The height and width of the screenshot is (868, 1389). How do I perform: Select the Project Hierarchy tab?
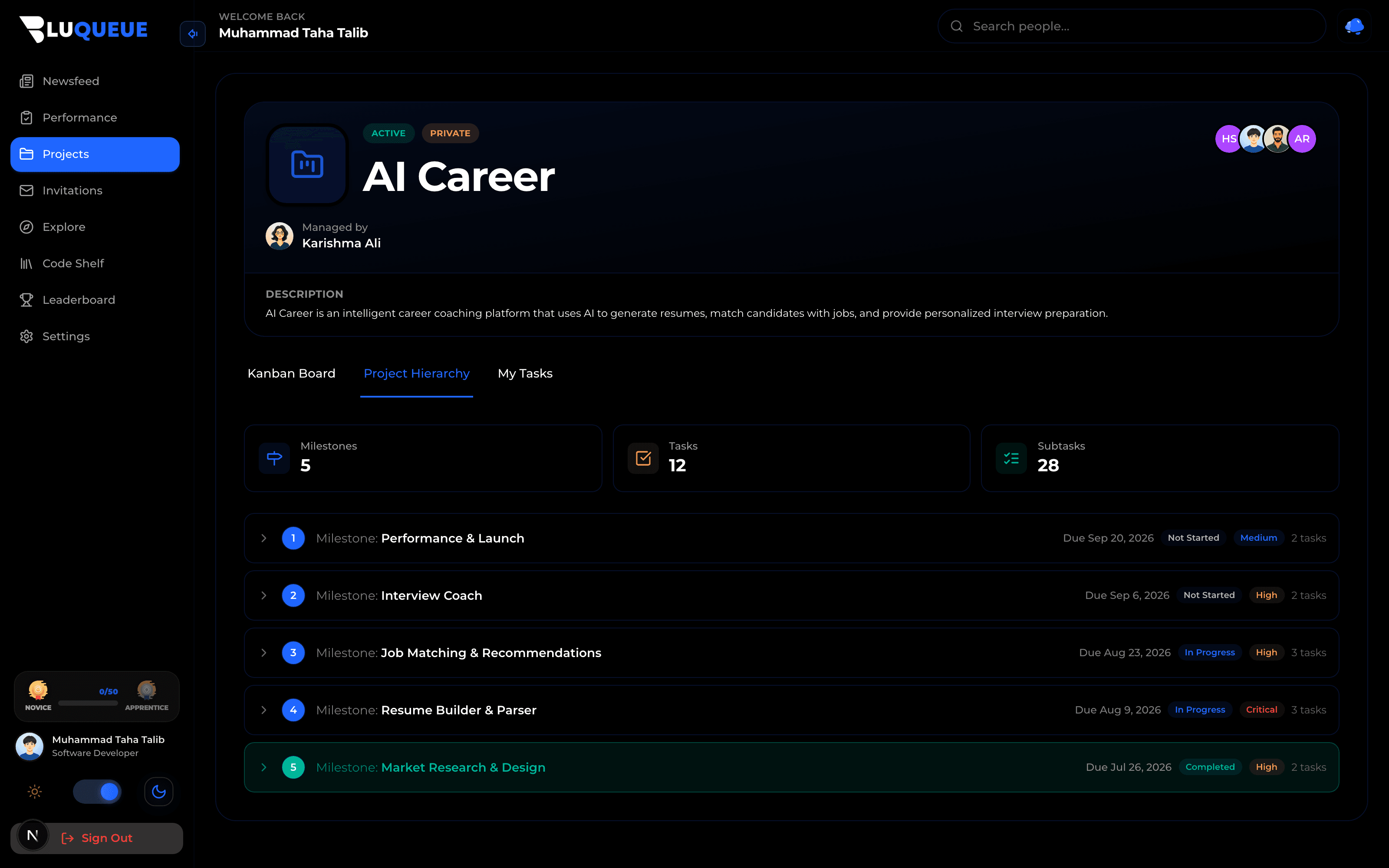417,374
